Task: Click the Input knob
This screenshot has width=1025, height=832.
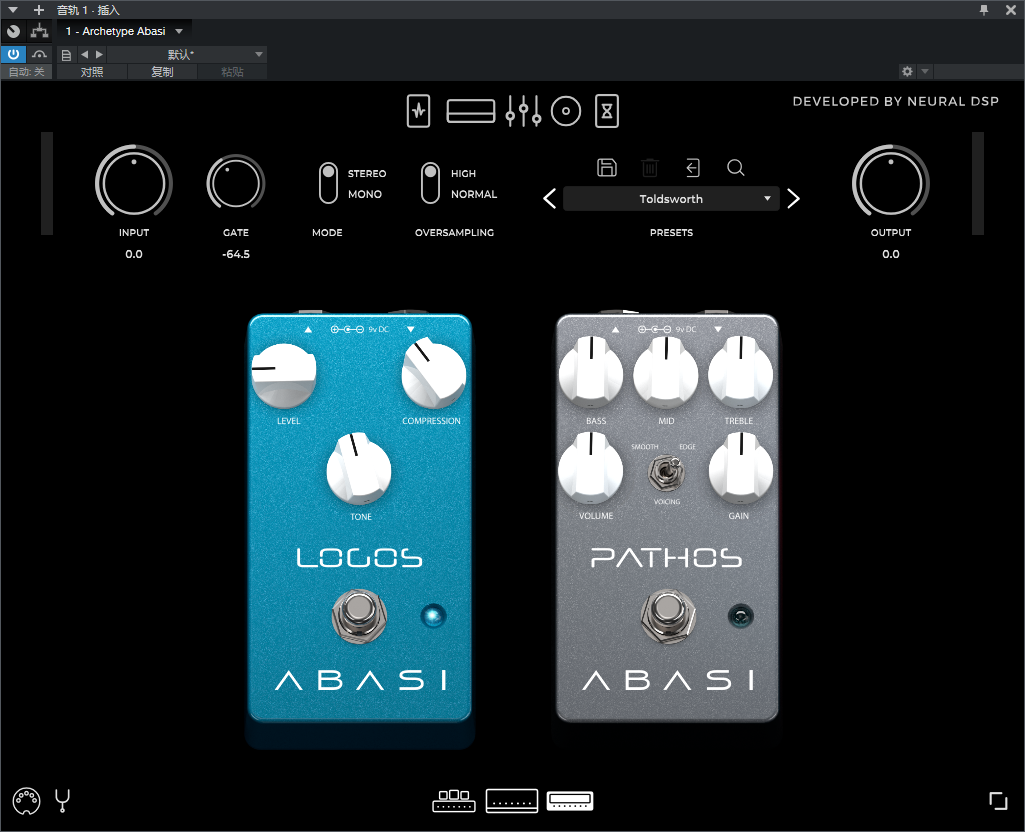Action: pos(134,183)
